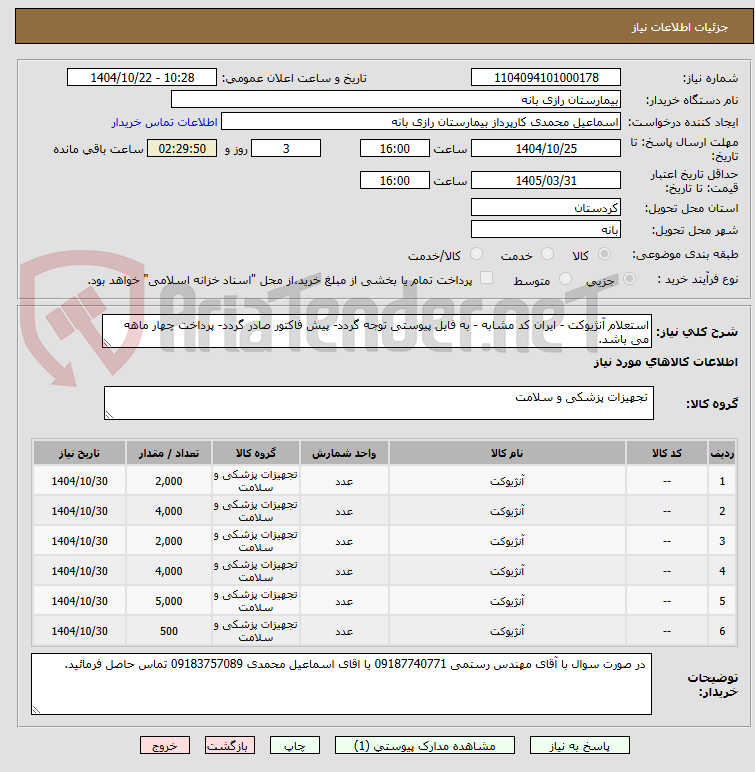Select the خدمت radio button

pos(547,254)
